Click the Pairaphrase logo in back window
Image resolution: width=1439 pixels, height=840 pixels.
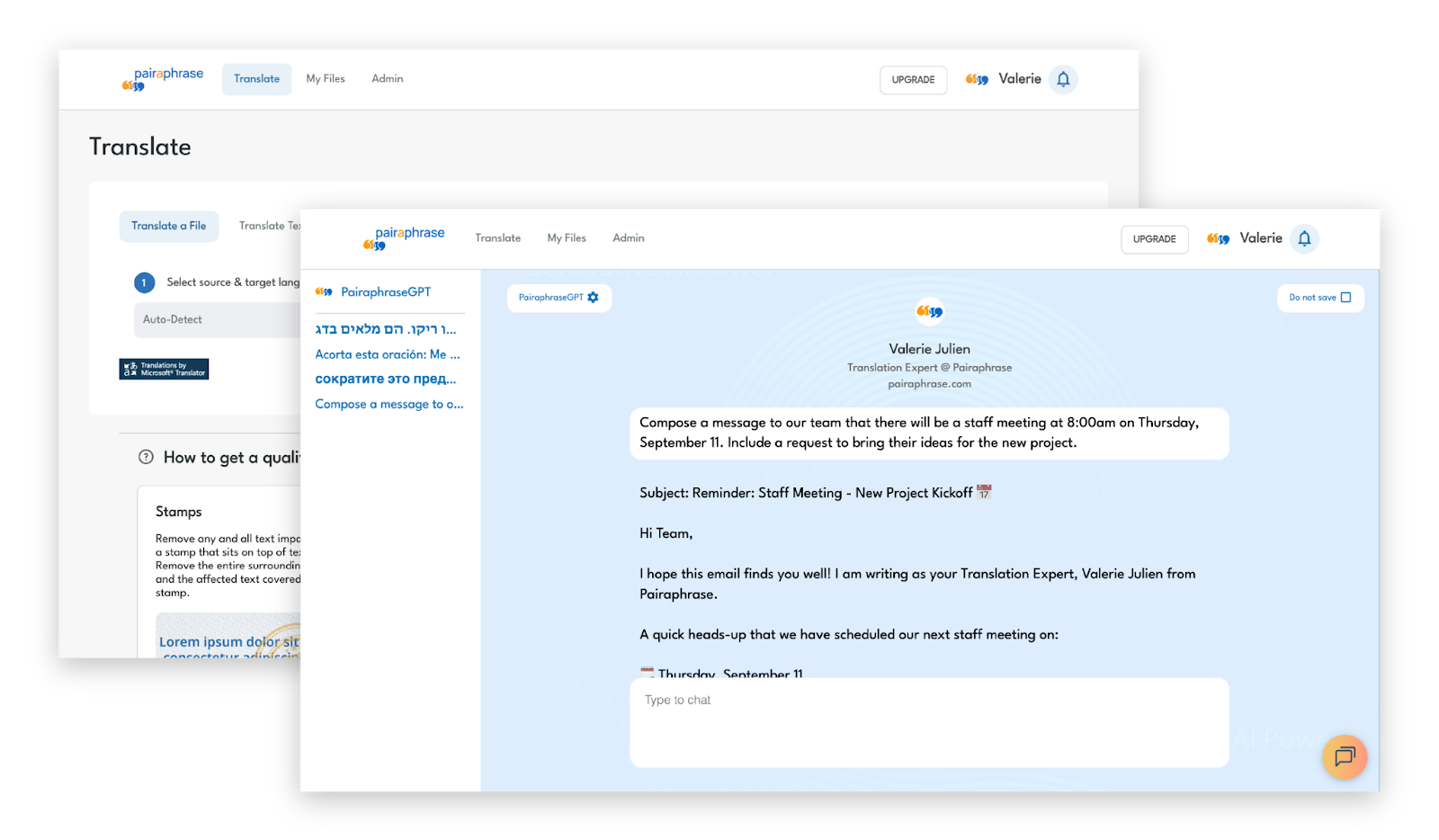click(163, 79)
